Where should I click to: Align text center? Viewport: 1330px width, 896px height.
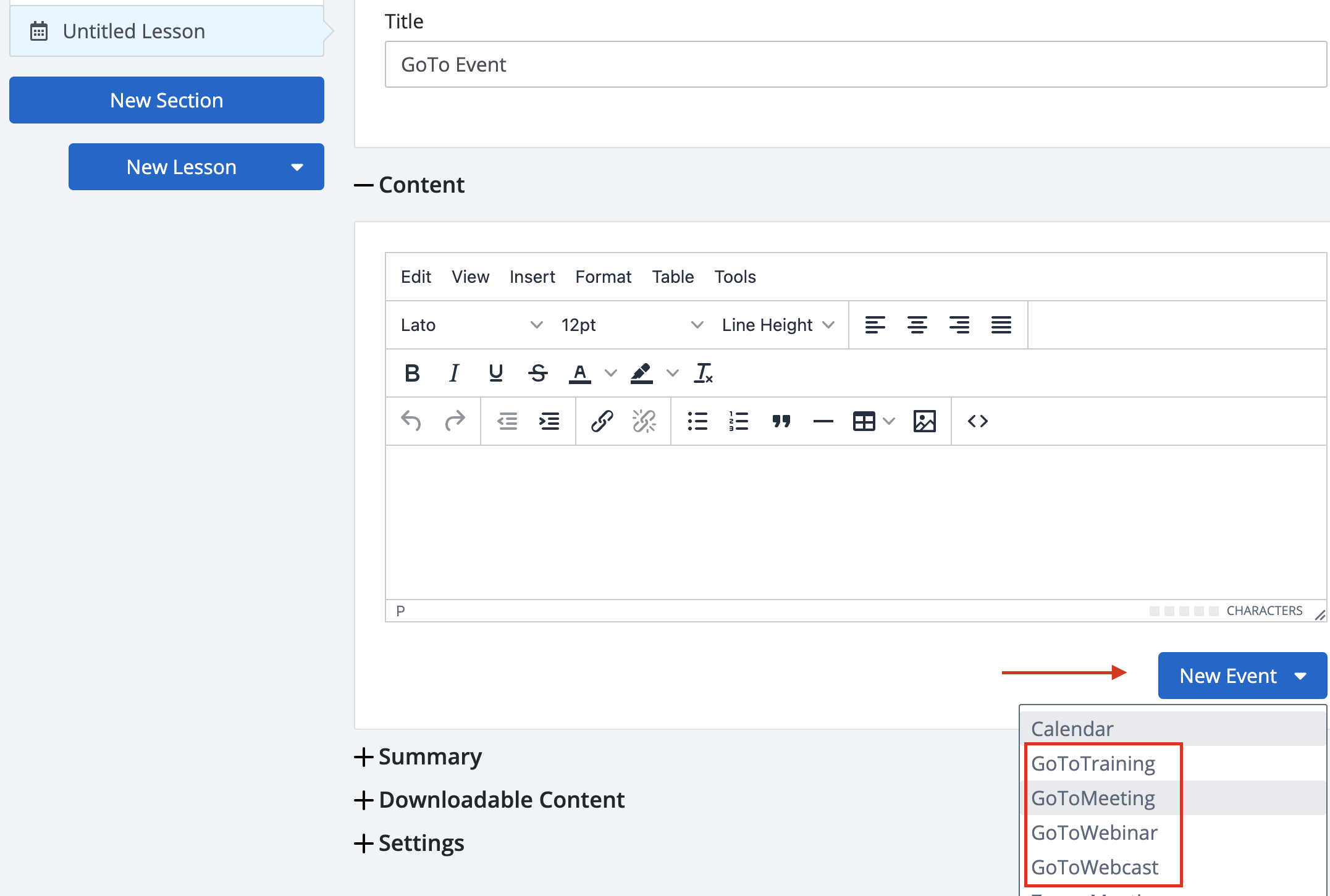coord(917,325)
